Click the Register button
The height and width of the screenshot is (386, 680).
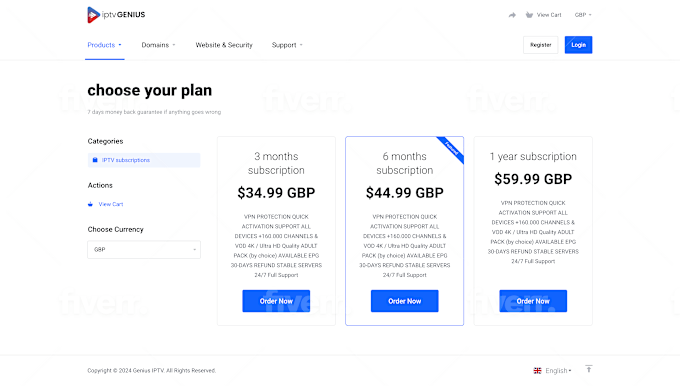(540, 45)
